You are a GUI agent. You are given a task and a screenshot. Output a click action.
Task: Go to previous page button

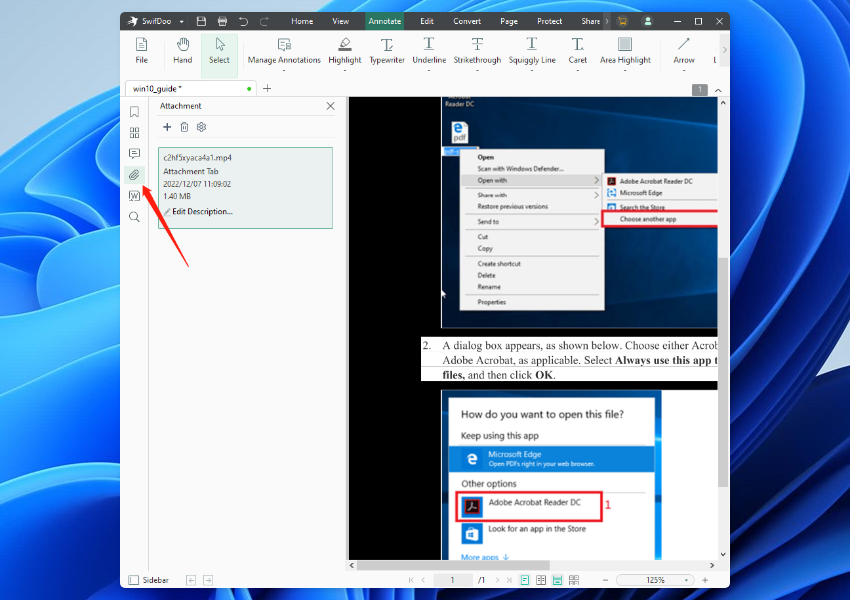[423, 580]
